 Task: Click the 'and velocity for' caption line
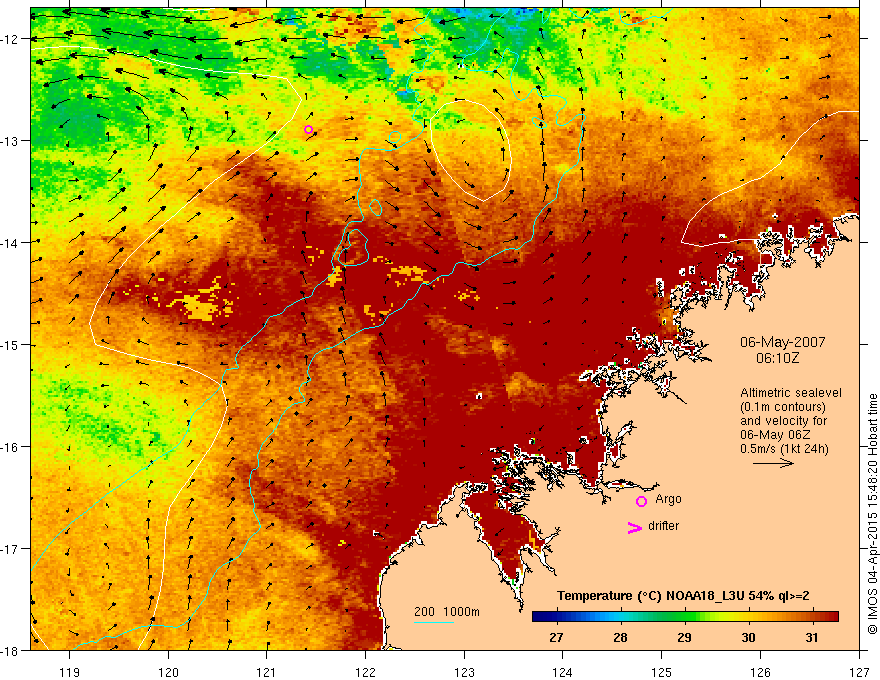pyautogui.click(x=783, y=421)
